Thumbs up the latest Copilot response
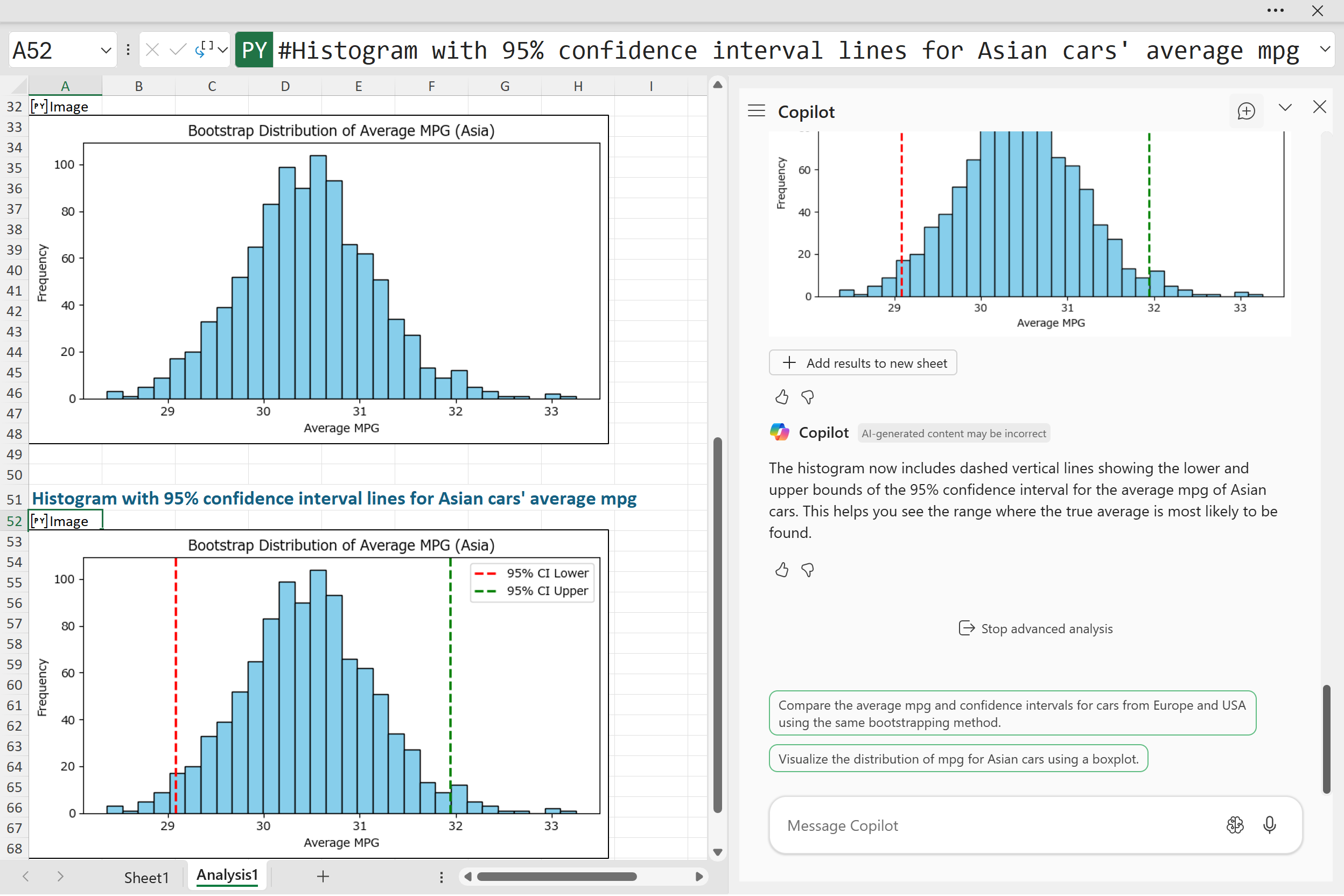Viewport: 1344px width, 896px height. coord(782,570)
